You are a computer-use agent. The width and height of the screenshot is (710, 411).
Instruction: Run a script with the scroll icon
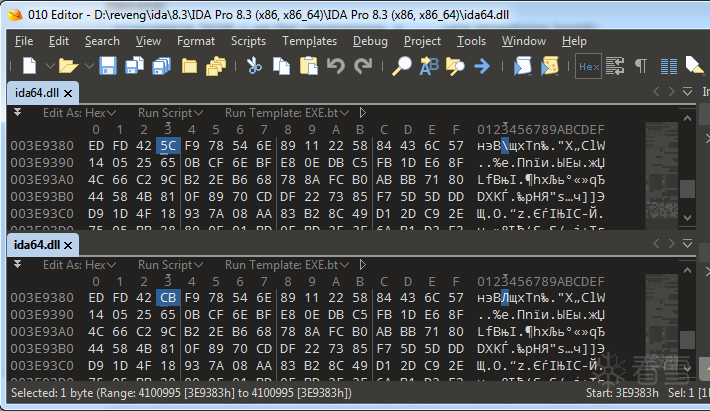click(523, 66)
